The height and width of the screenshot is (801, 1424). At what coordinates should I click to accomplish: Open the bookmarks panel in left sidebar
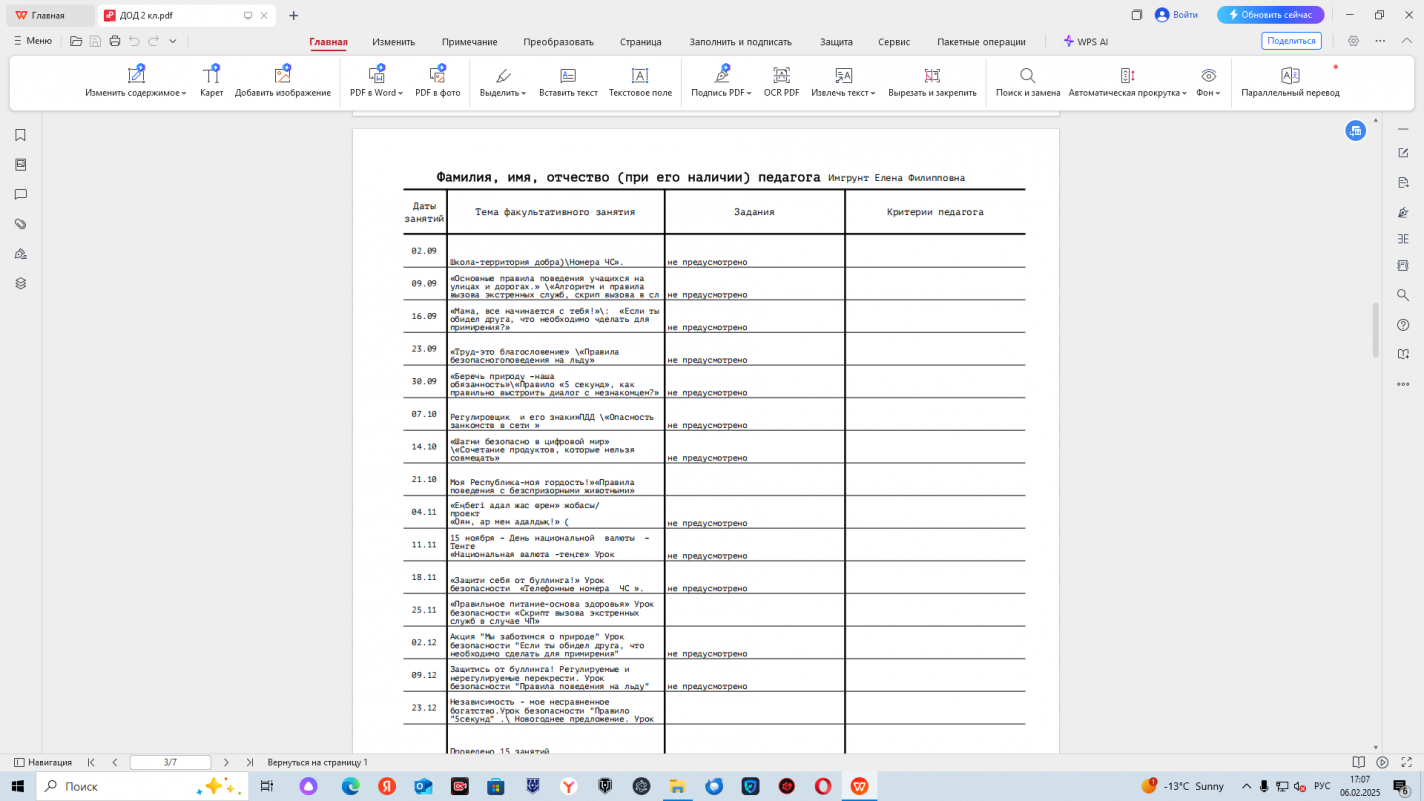(x=20, y=135)
